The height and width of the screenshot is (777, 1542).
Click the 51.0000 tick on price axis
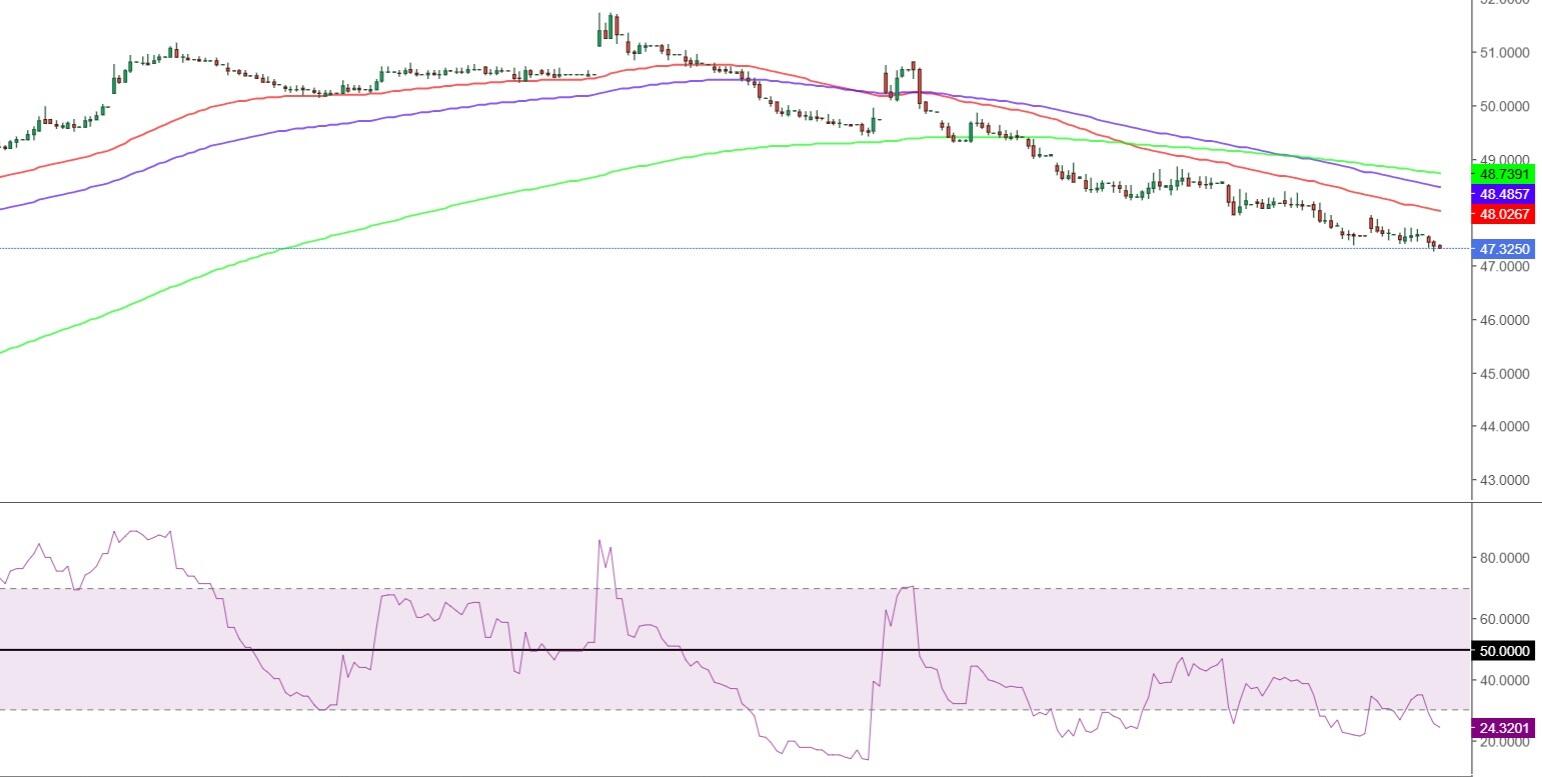point(1504,52)
